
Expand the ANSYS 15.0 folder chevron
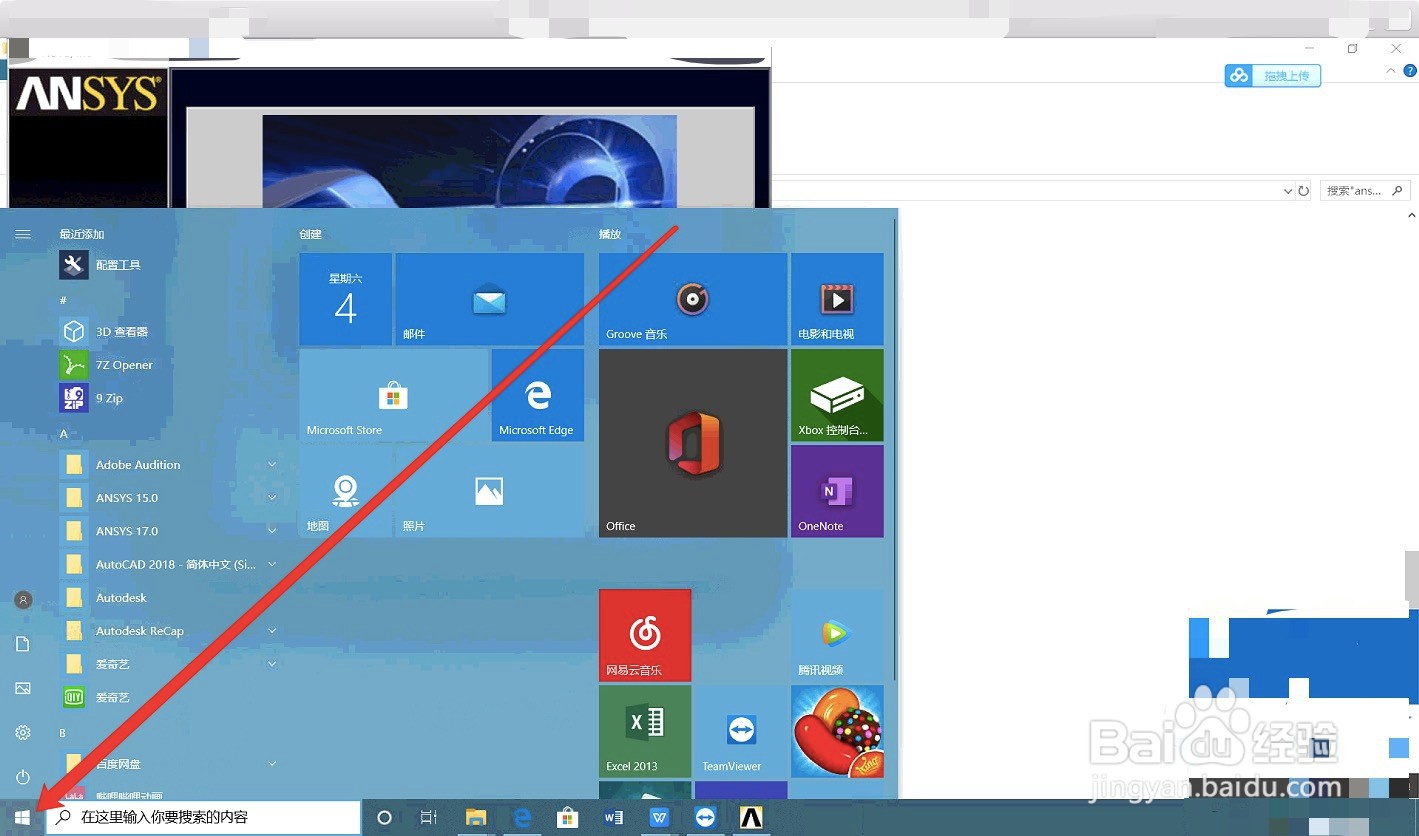tap(272, 498)
